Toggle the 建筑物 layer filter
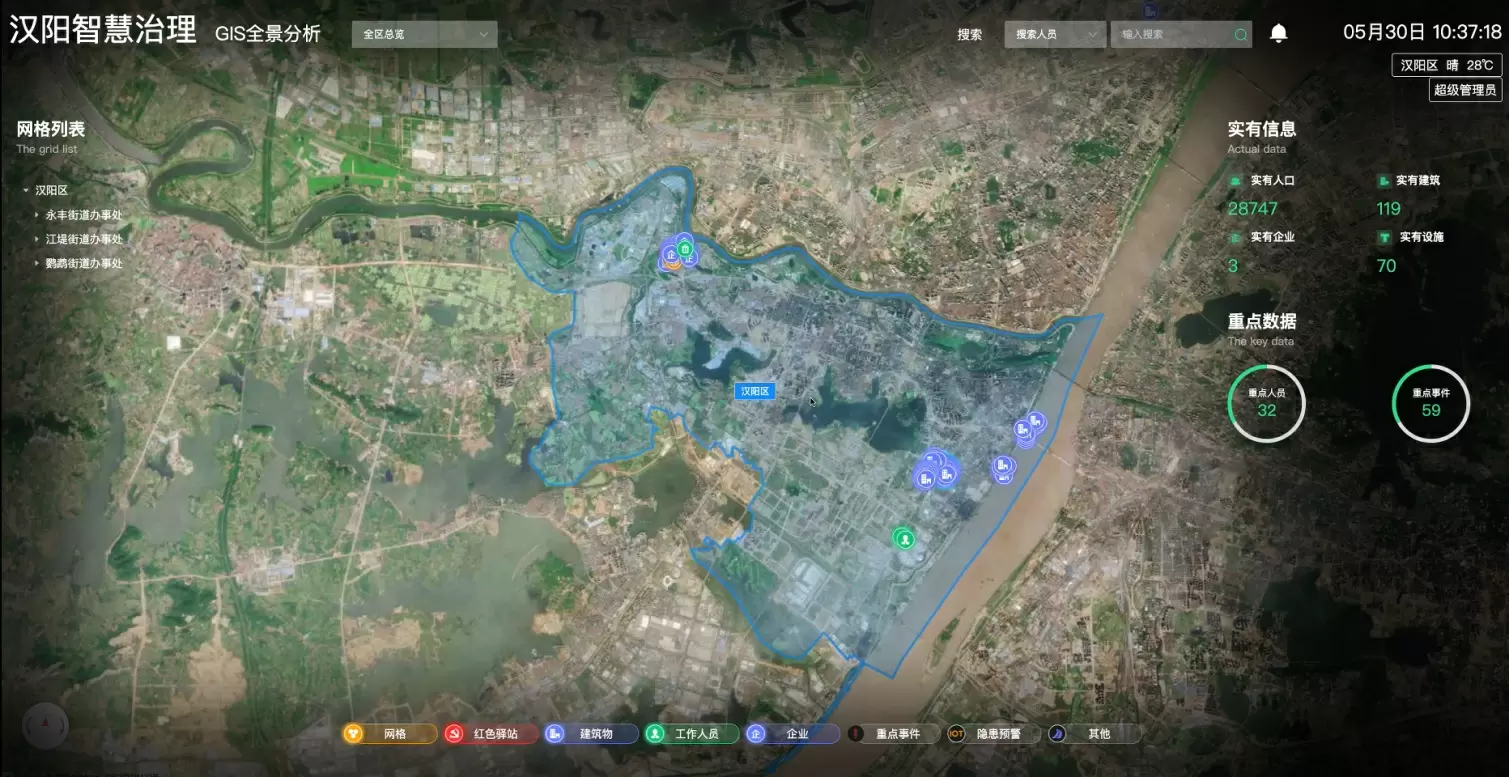This screenshot has width=1509, height=777. pos(592,734)
